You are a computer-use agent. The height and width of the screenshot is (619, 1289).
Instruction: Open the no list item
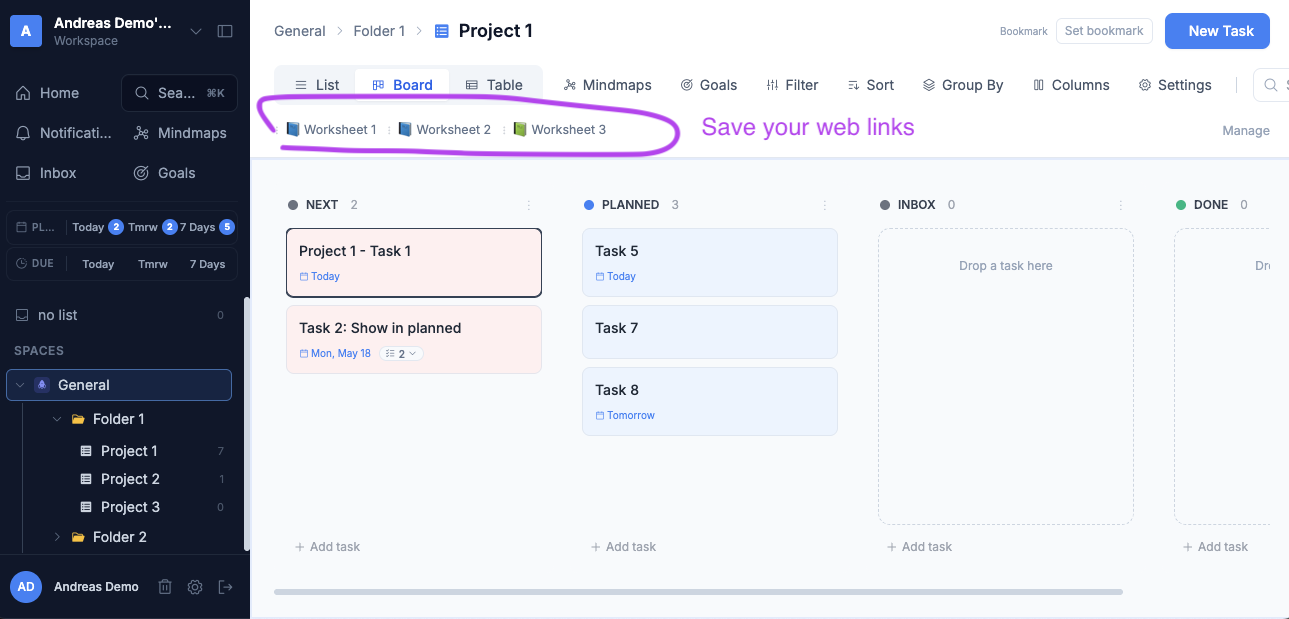(x=120, y=315)
